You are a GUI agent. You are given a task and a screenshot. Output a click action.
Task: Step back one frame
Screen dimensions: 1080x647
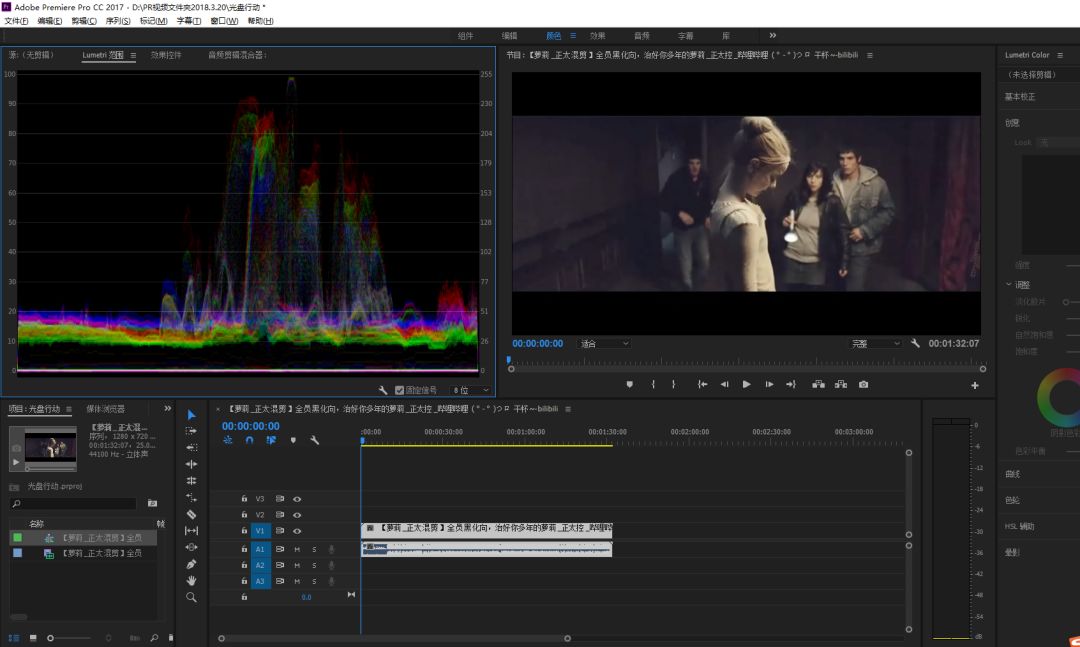[725, 384]
